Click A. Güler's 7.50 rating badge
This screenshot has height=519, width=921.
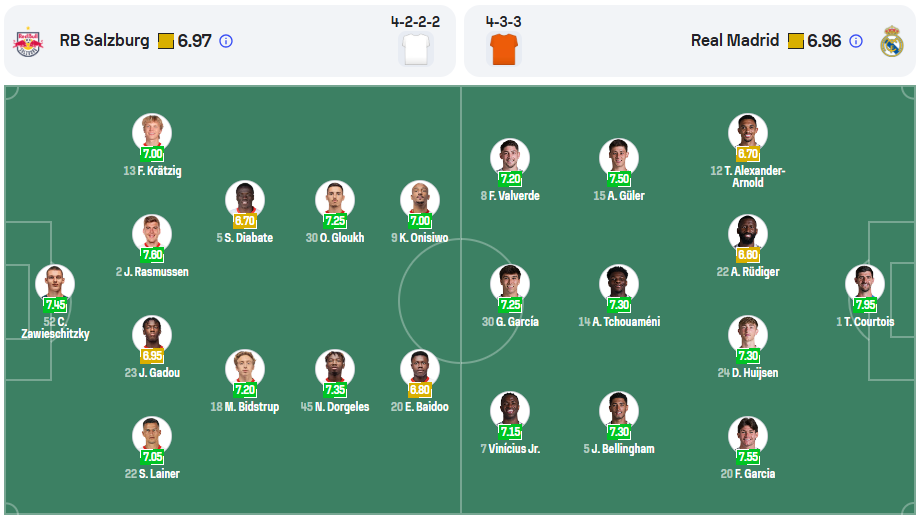click(619, 179)
